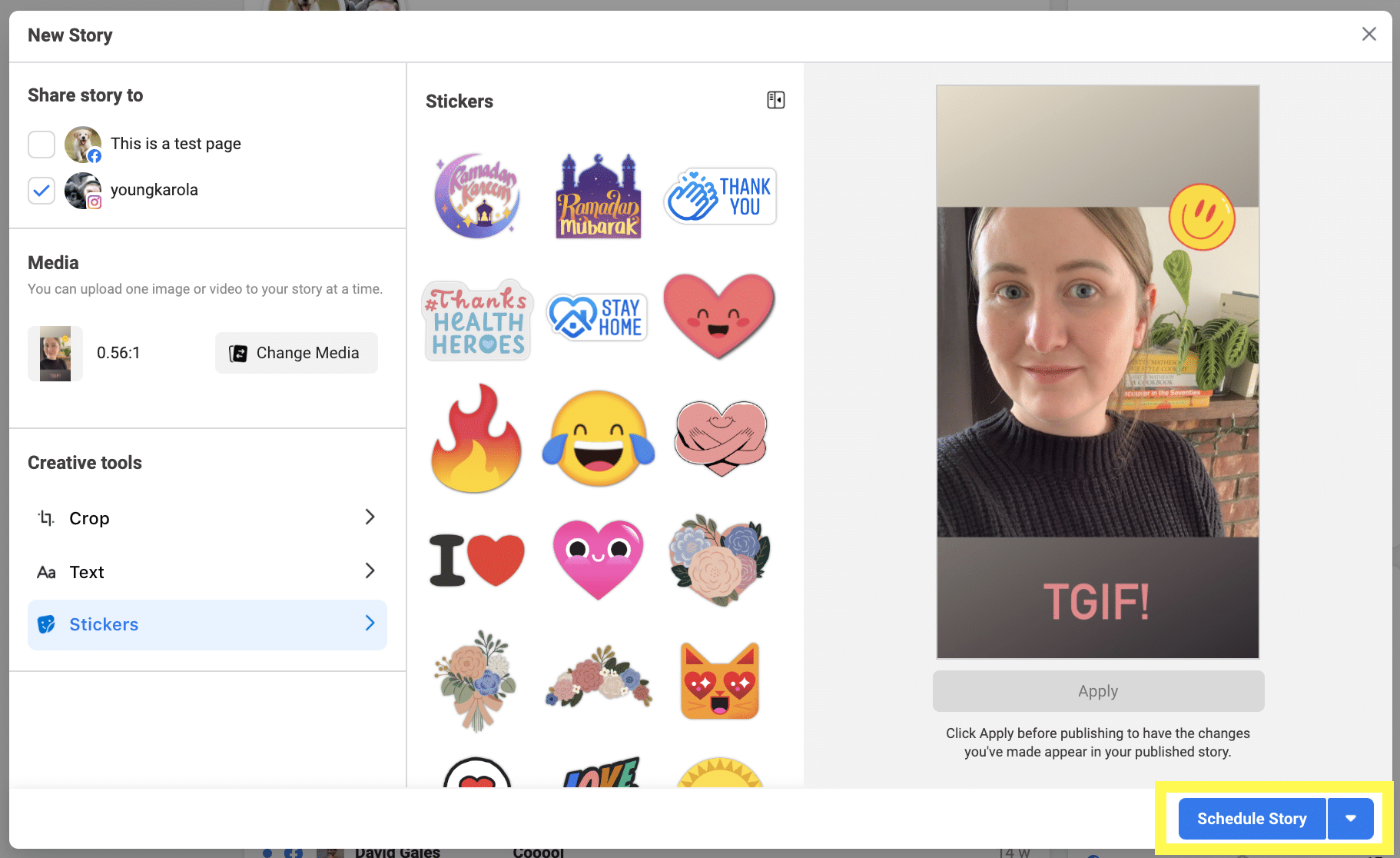The height and width of the screenshot is (858, 1400).
Task: Click the This is a test page label
Action: [x=176, y=144]
